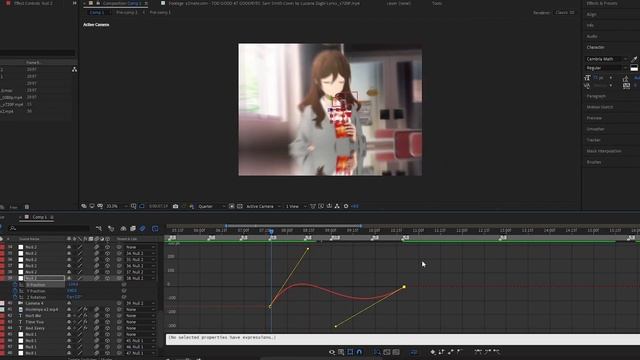Switch to the Pre-comp 2 viewer tab
Image resolution: width=640 pixels, height=360 pixels.
(127, 12)
